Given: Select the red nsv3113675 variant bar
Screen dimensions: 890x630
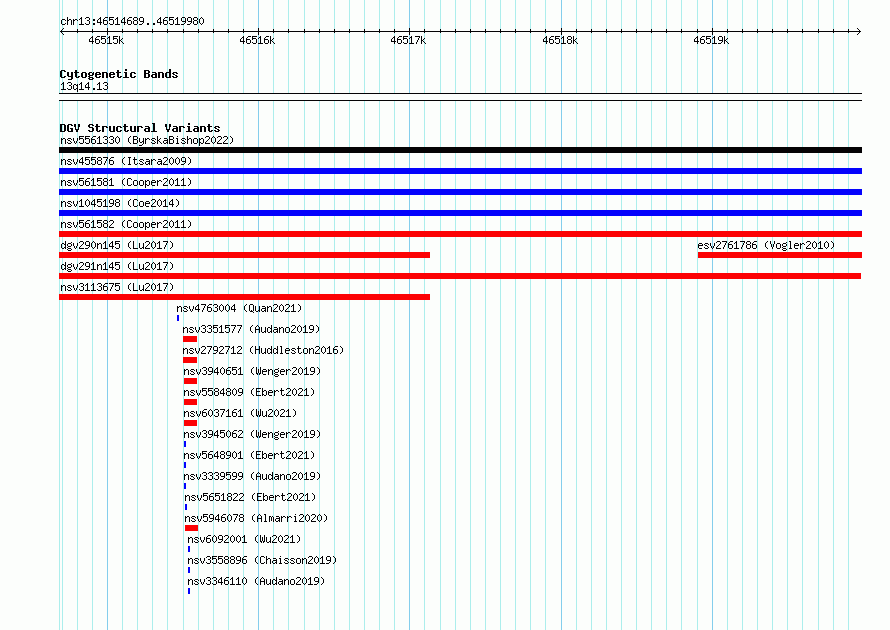Looking at the screenshot, I should click(245, 297).
